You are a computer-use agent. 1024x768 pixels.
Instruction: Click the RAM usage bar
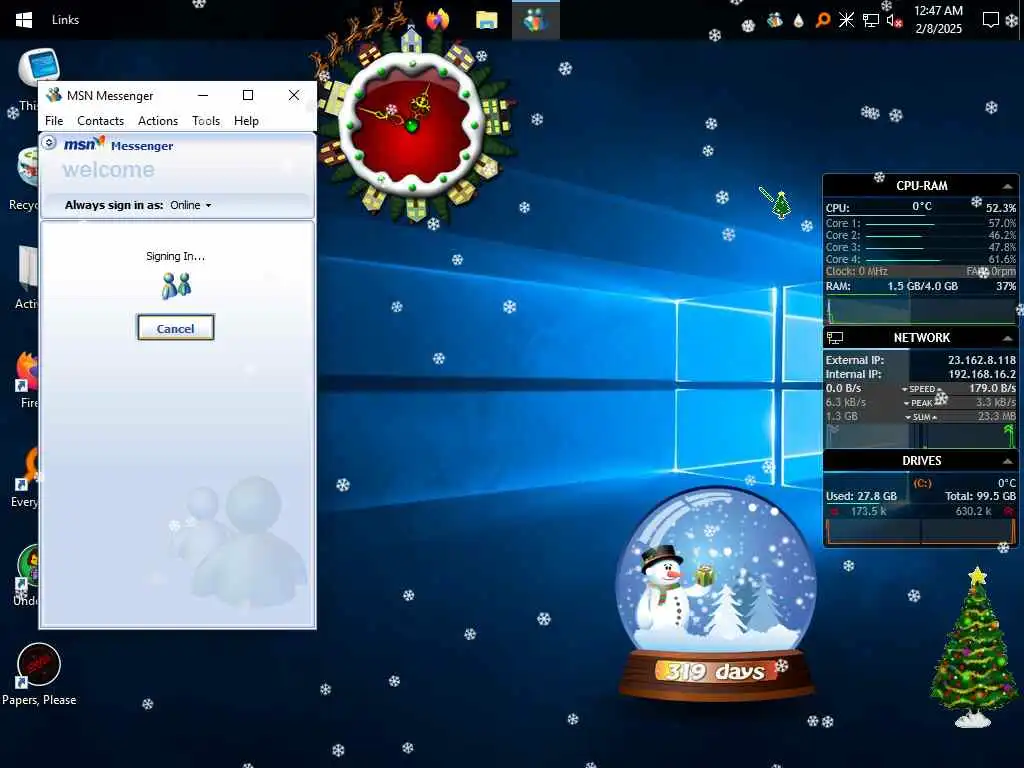921,295
